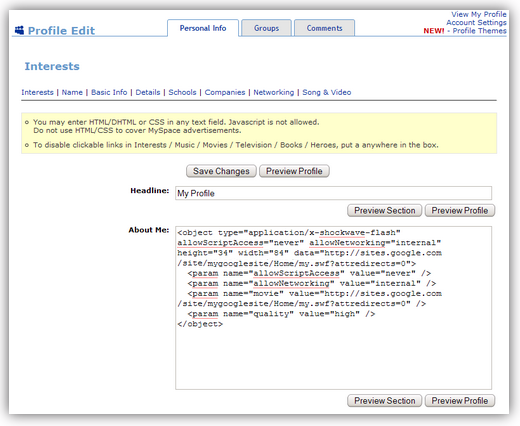520x426 pixels.
Task: Go to the Details section
Action: 148,92
